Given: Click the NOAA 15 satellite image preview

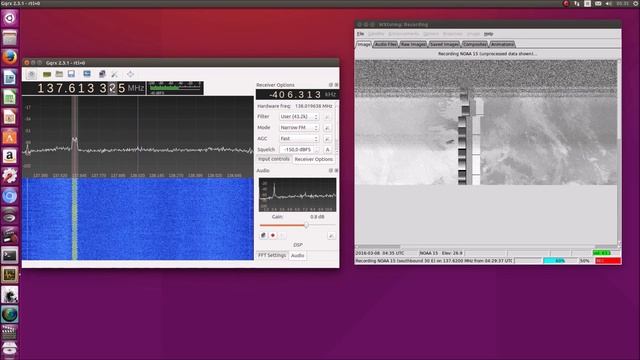Looking at the screenshot, I should [x=486, y=122].
